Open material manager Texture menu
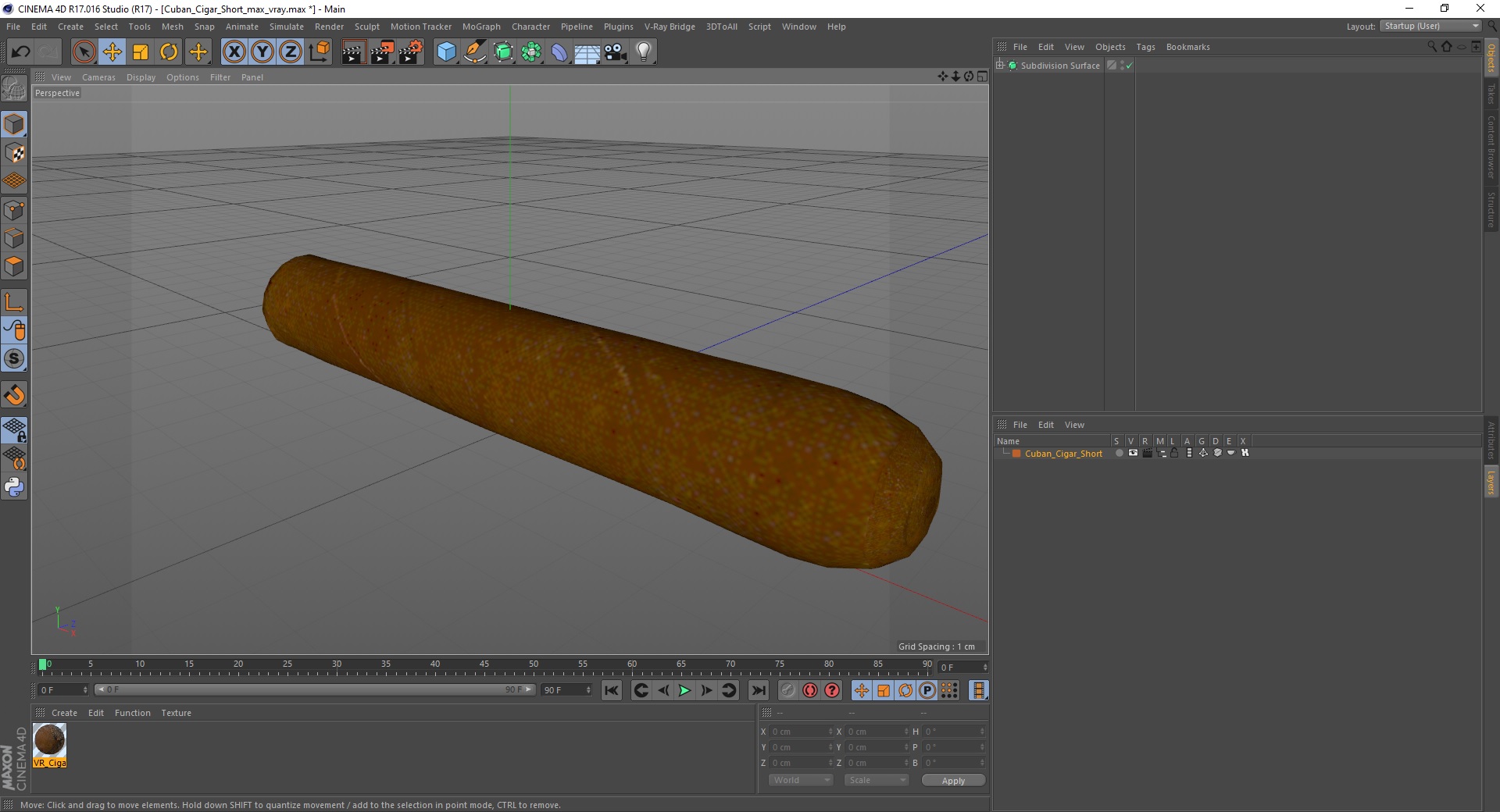This screenshot has width=1500, height=812. click(x=176, y=713)
